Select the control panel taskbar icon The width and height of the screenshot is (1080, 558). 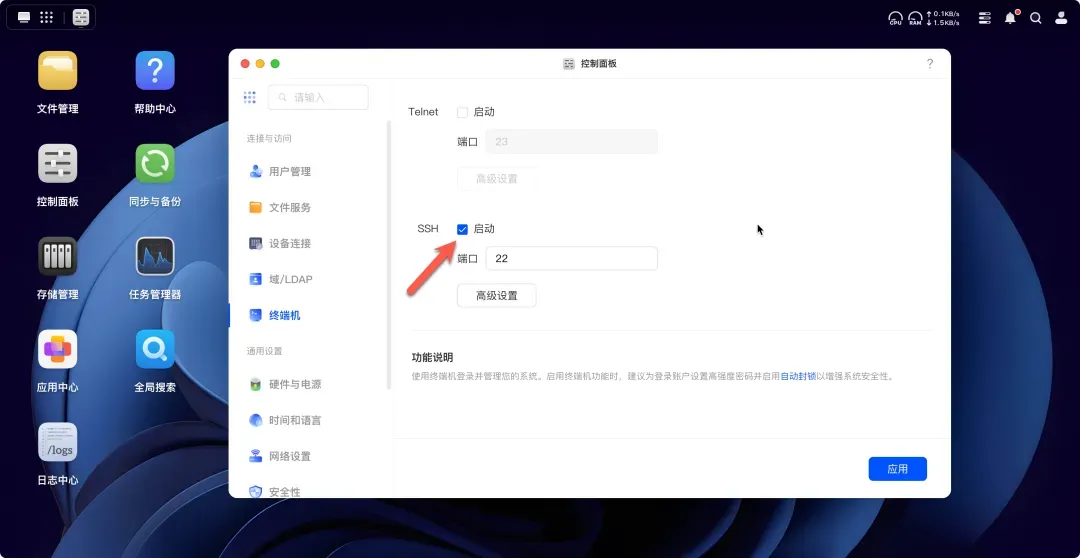81,18
